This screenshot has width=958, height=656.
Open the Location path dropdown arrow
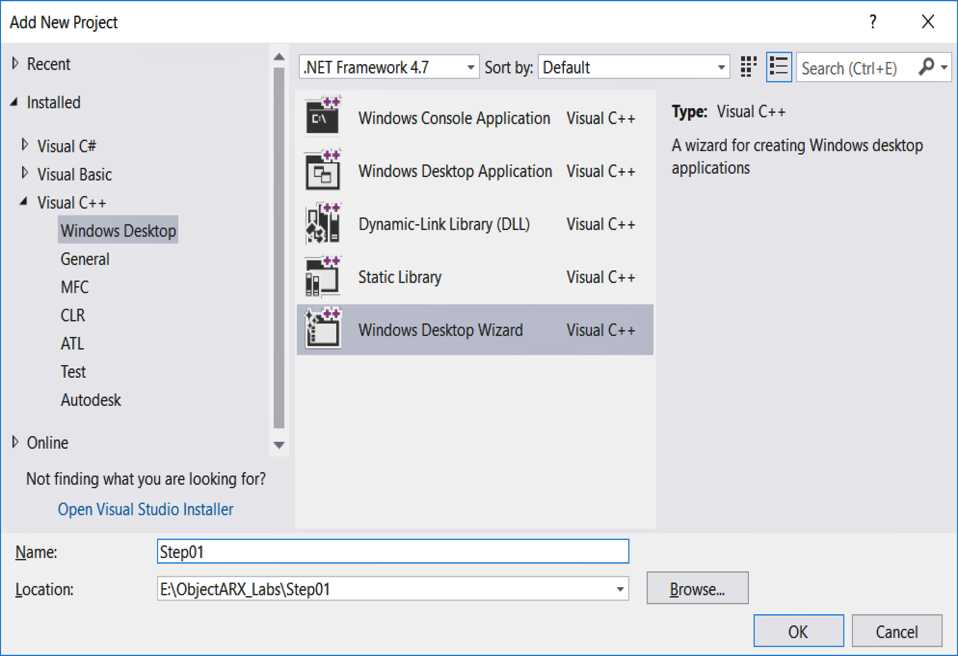pos(620,589)
